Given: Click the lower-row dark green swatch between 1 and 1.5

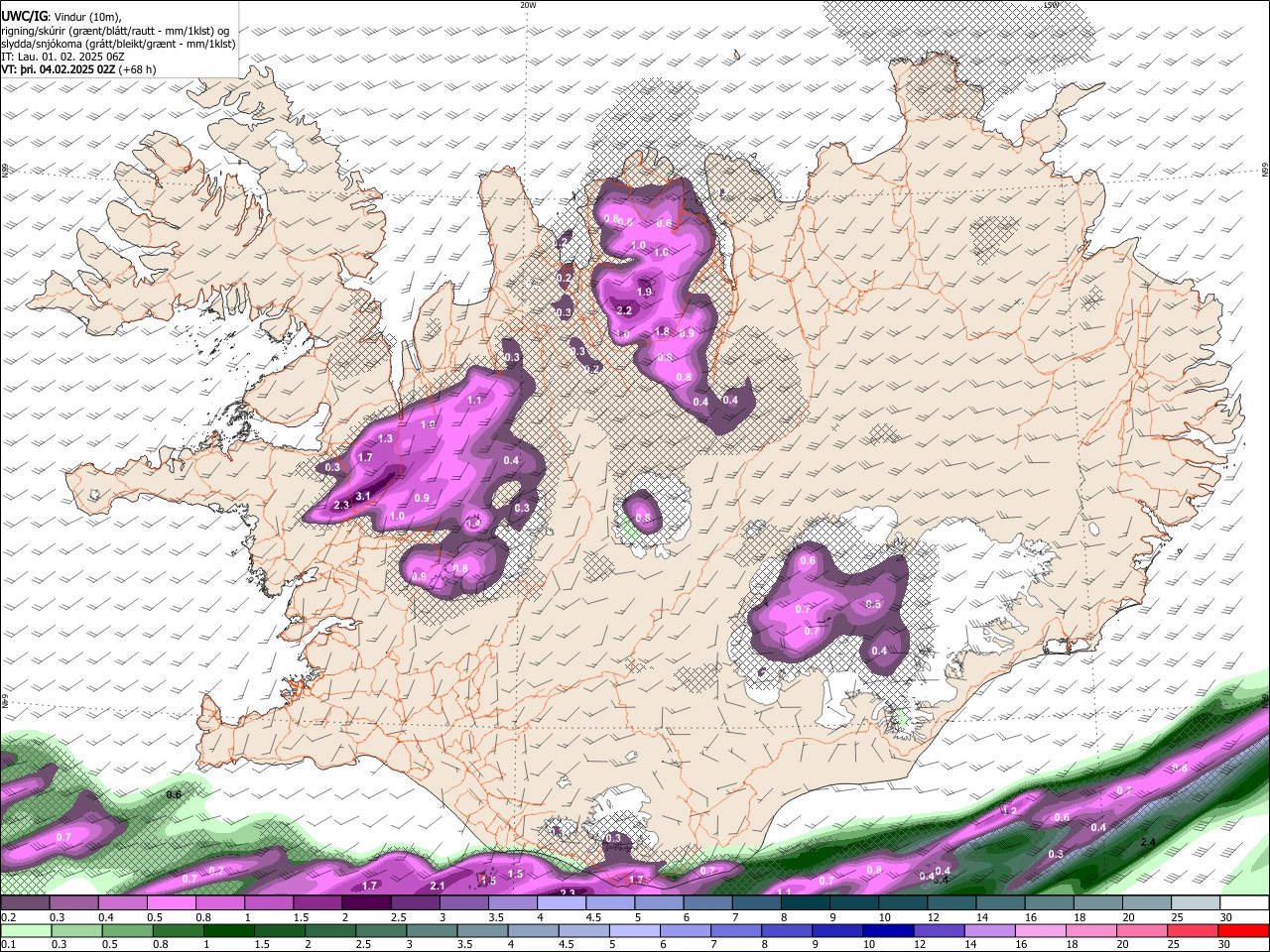Looking at the screenshot, I should click(228, 930).
